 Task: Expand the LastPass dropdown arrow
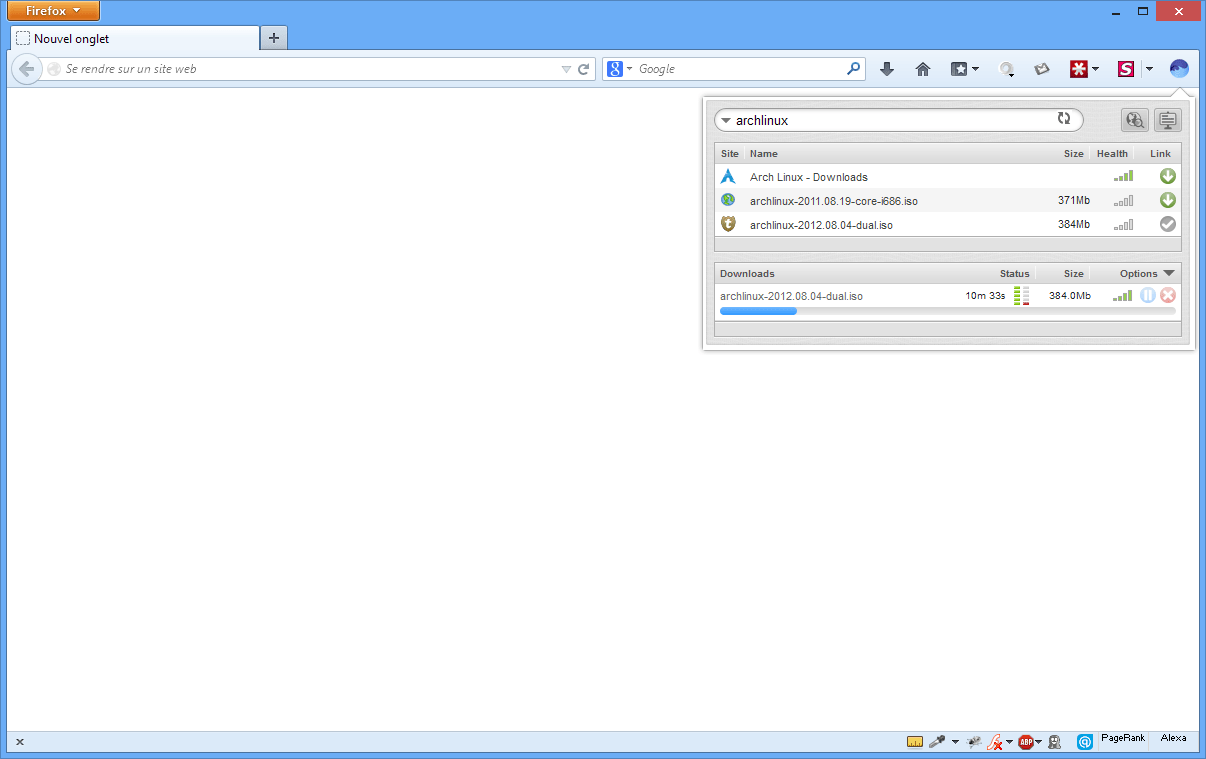tap(1095, 69)
